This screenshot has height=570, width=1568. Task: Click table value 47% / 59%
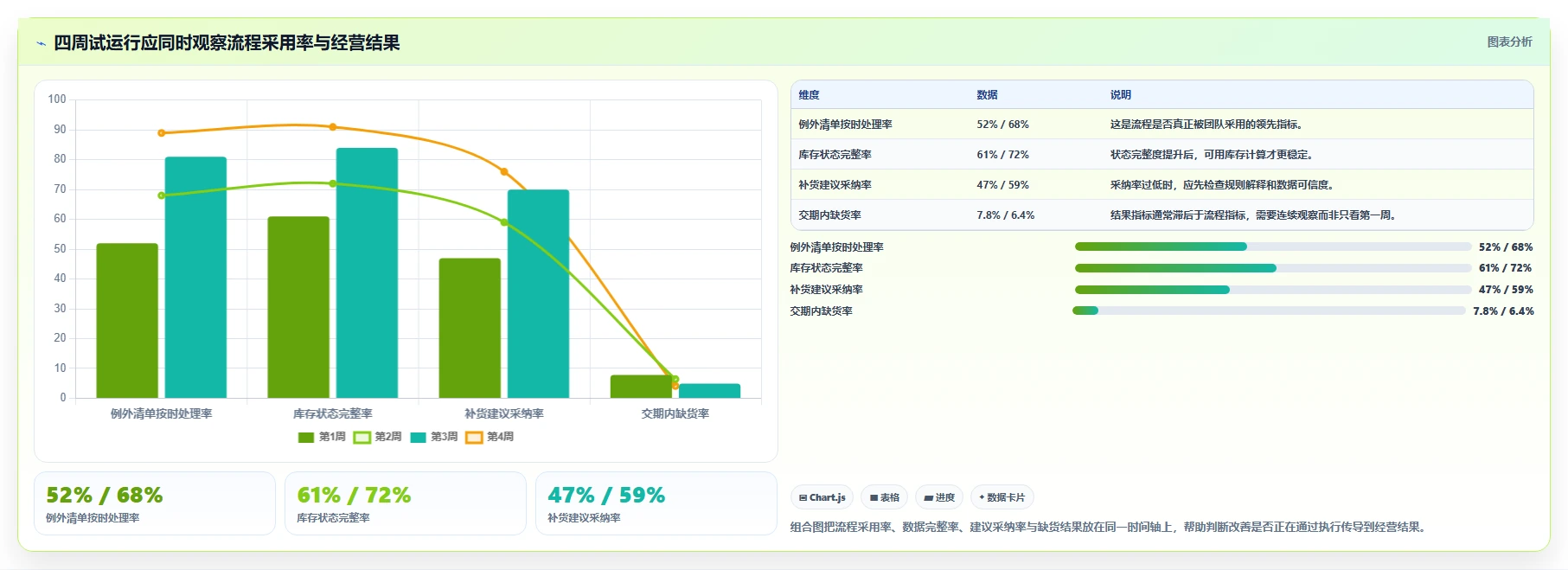click(x=1002, y=185)
